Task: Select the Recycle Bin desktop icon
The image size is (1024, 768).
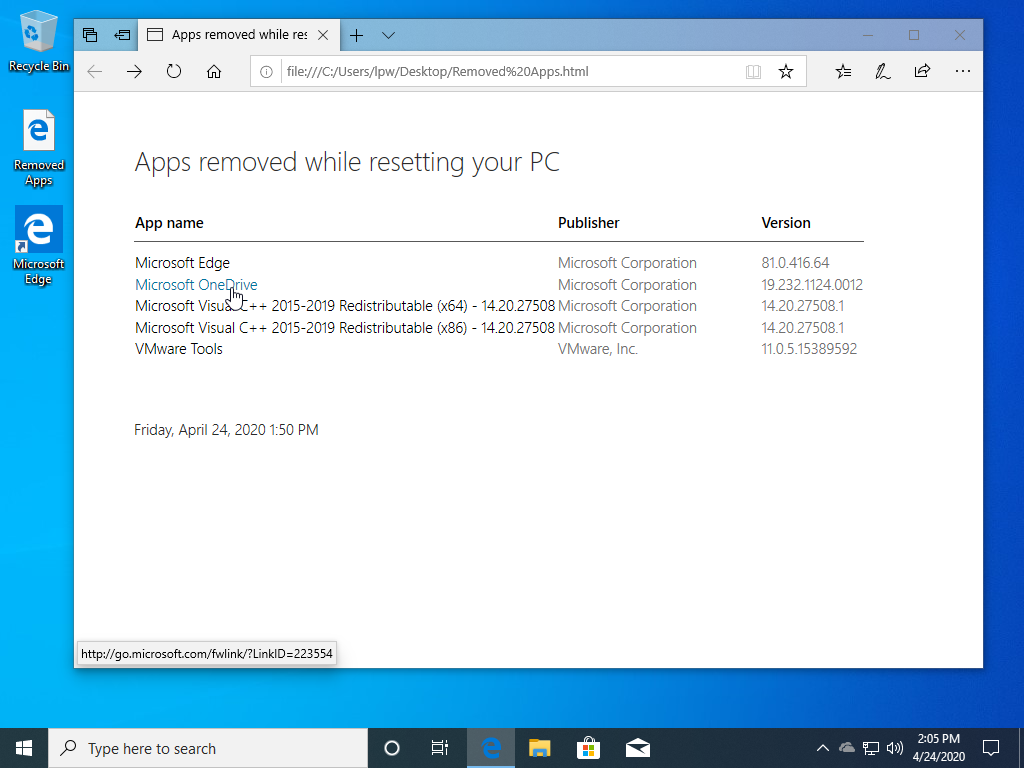Action: (39, 42)
